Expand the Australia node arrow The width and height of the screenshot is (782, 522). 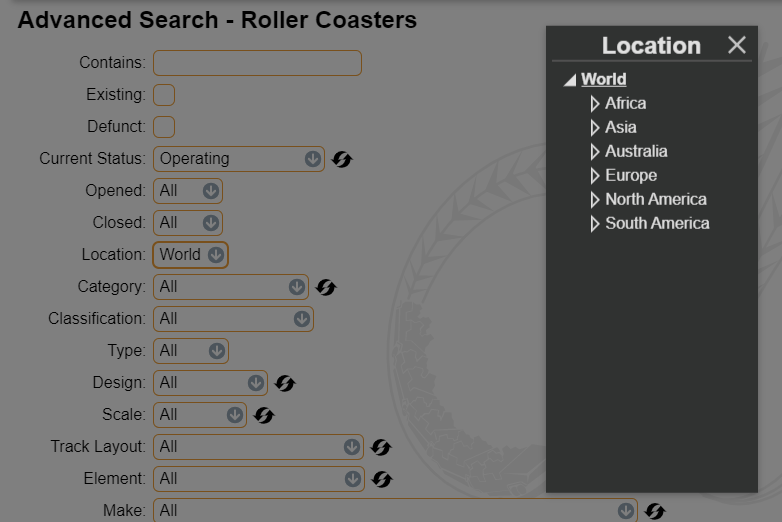[594, 152]
